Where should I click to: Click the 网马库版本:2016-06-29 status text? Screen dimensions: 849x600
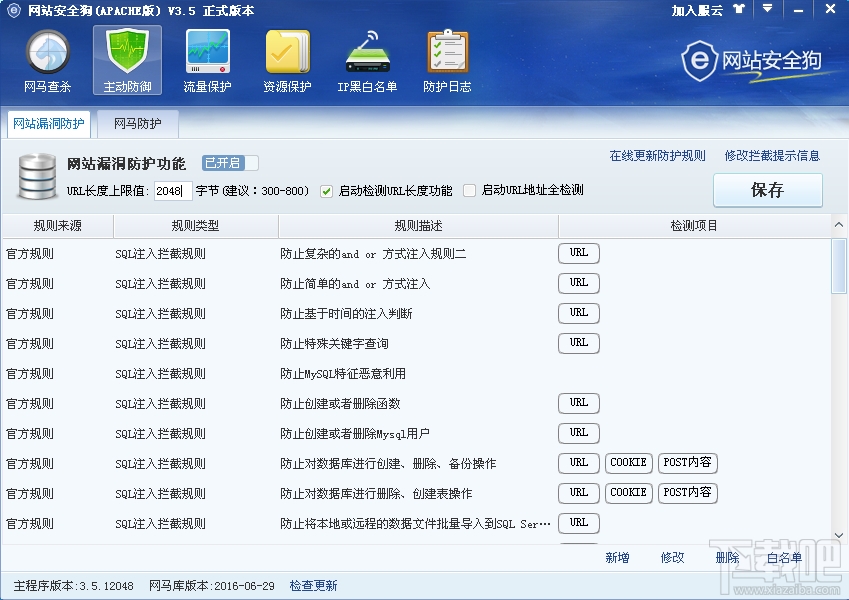coord(212,586)
